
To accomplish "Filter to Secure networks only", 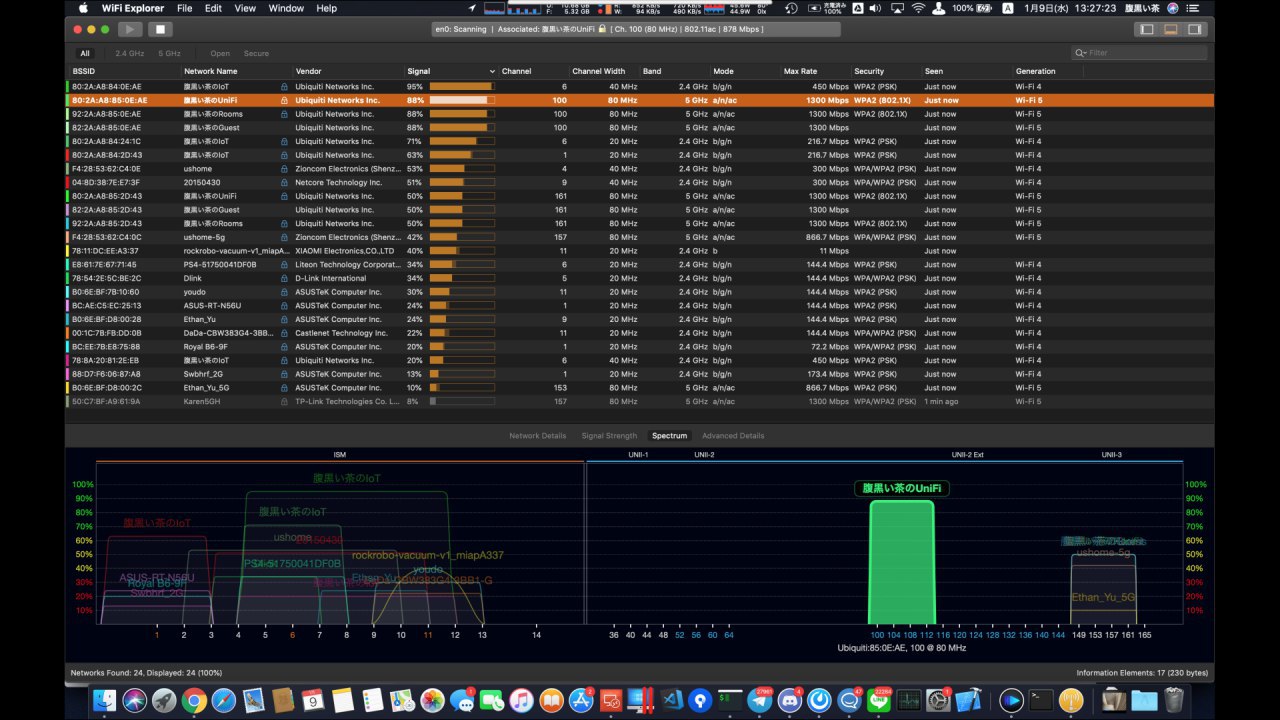I will click(x=256, y=53).
